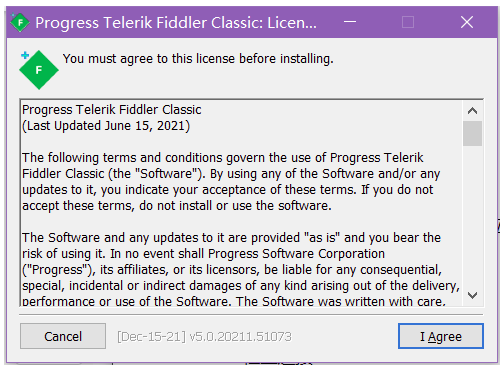Click the "You must agree to this license" message
This screenshot has height=365, width=502.
198,59
